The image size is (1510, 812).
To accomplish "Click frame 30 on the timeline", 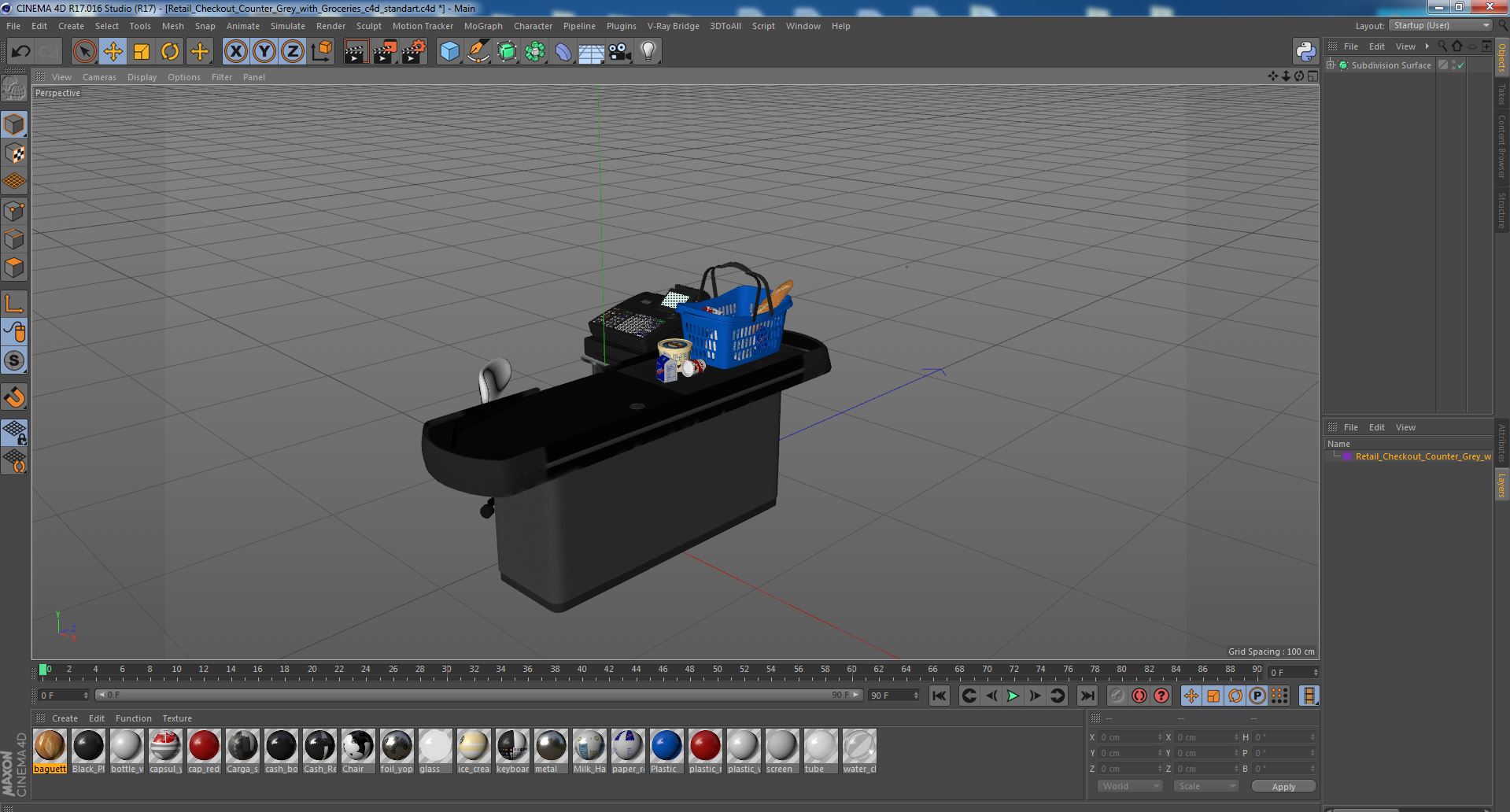I will click(446, 670).
